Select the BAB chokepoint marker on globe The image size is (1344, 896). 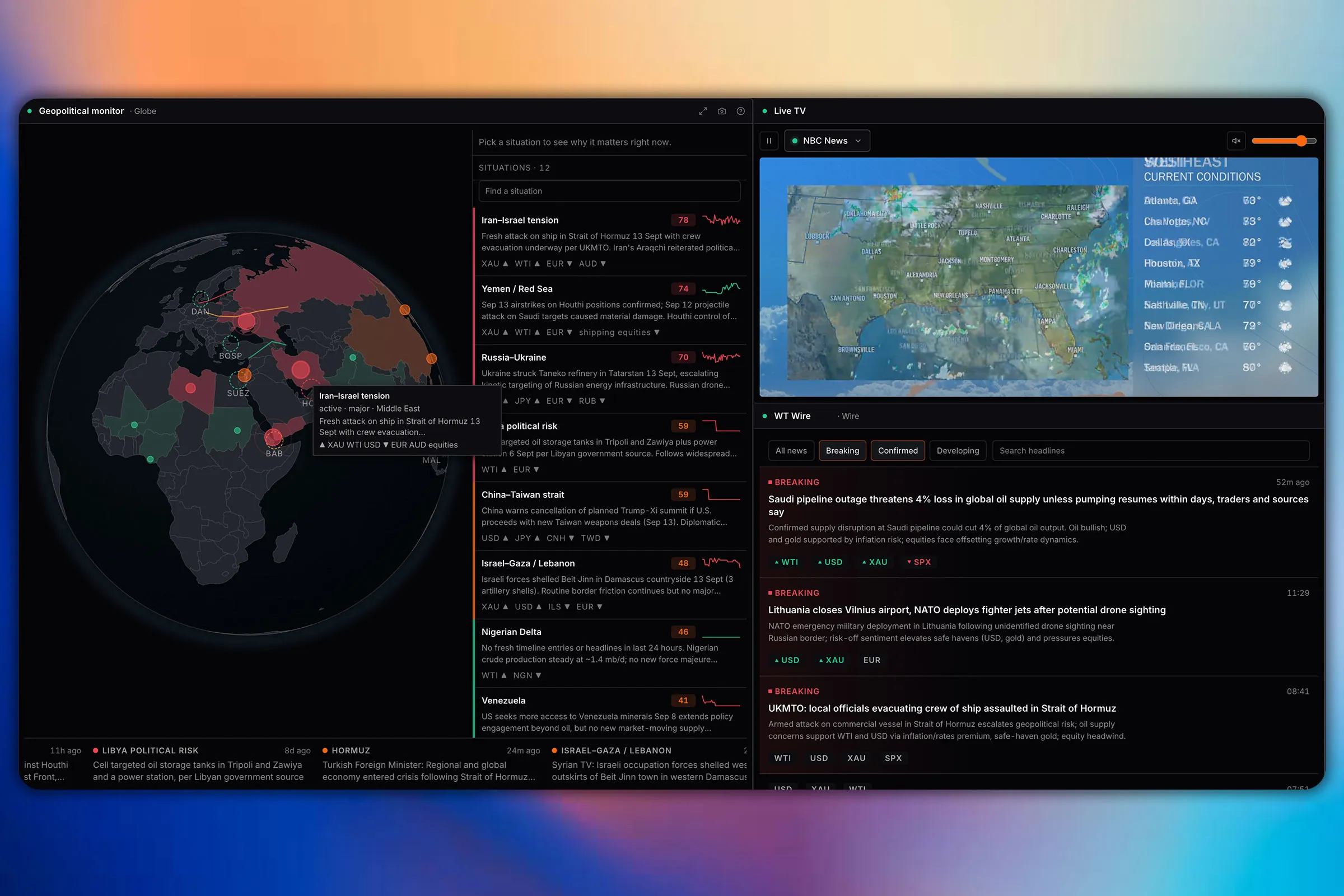tap(274, 440)
